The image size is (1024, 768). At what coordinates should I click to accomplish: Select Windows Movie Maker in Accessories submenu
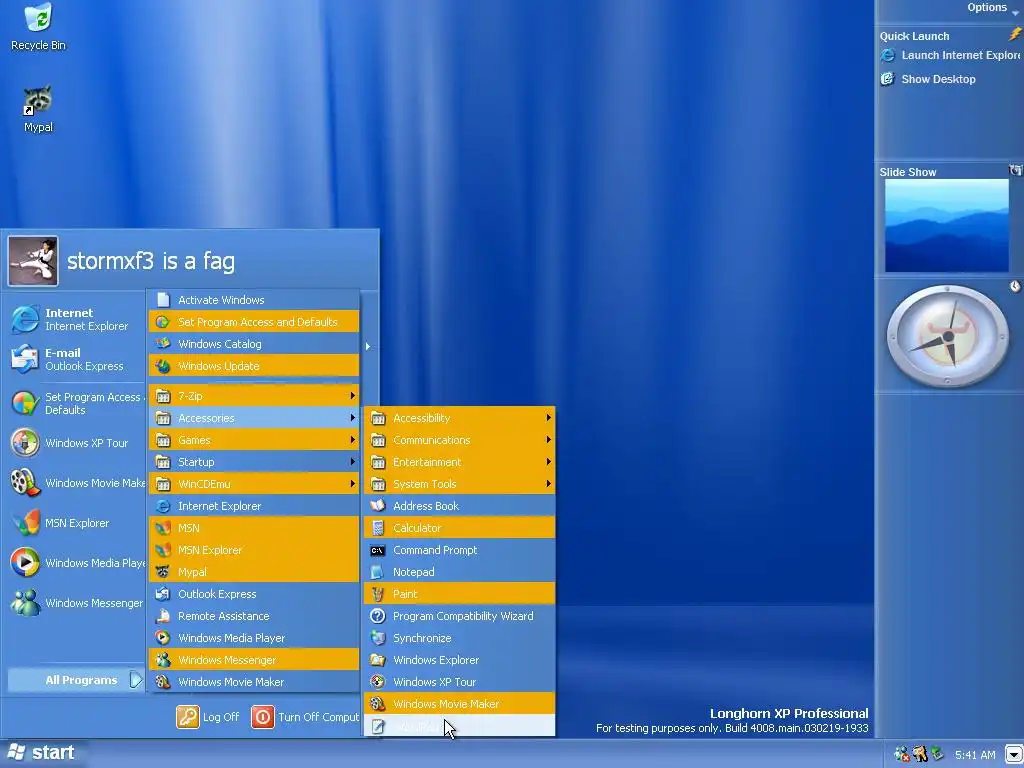(460, 703)
